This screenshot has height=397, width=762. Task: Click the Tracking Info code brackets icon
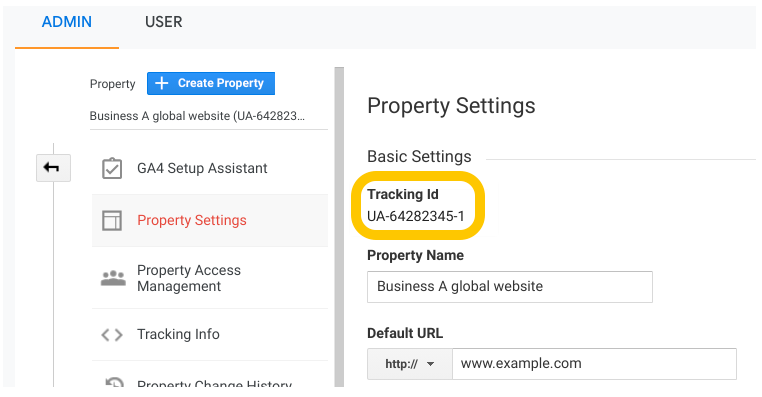click(x=112, y=335)
